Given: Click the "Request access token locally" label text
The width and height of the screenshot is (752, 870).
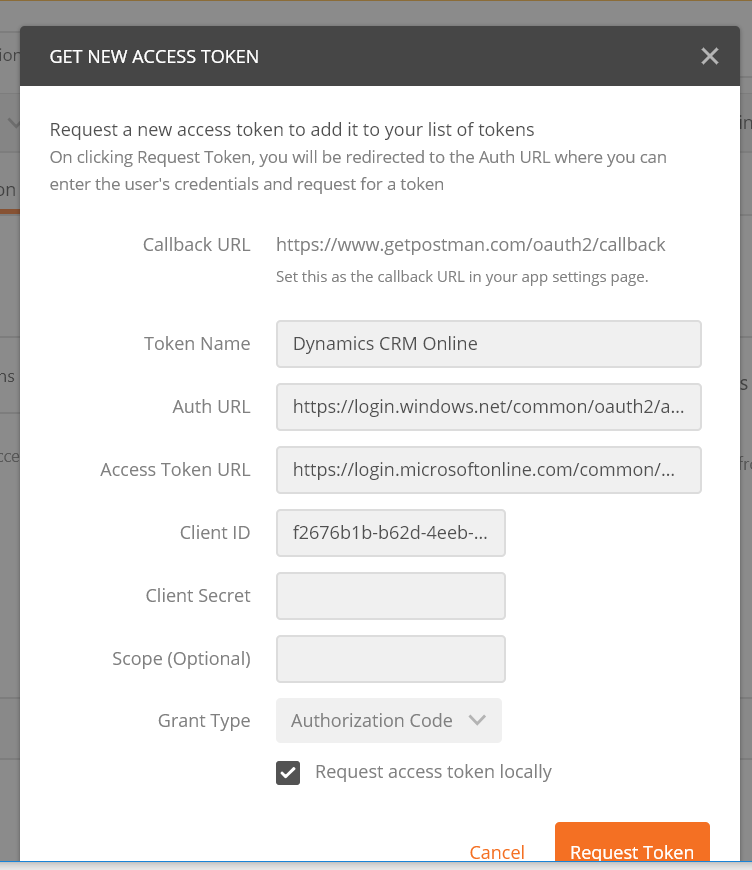Looking at the screenshot, I should click(x=433, y=771).
